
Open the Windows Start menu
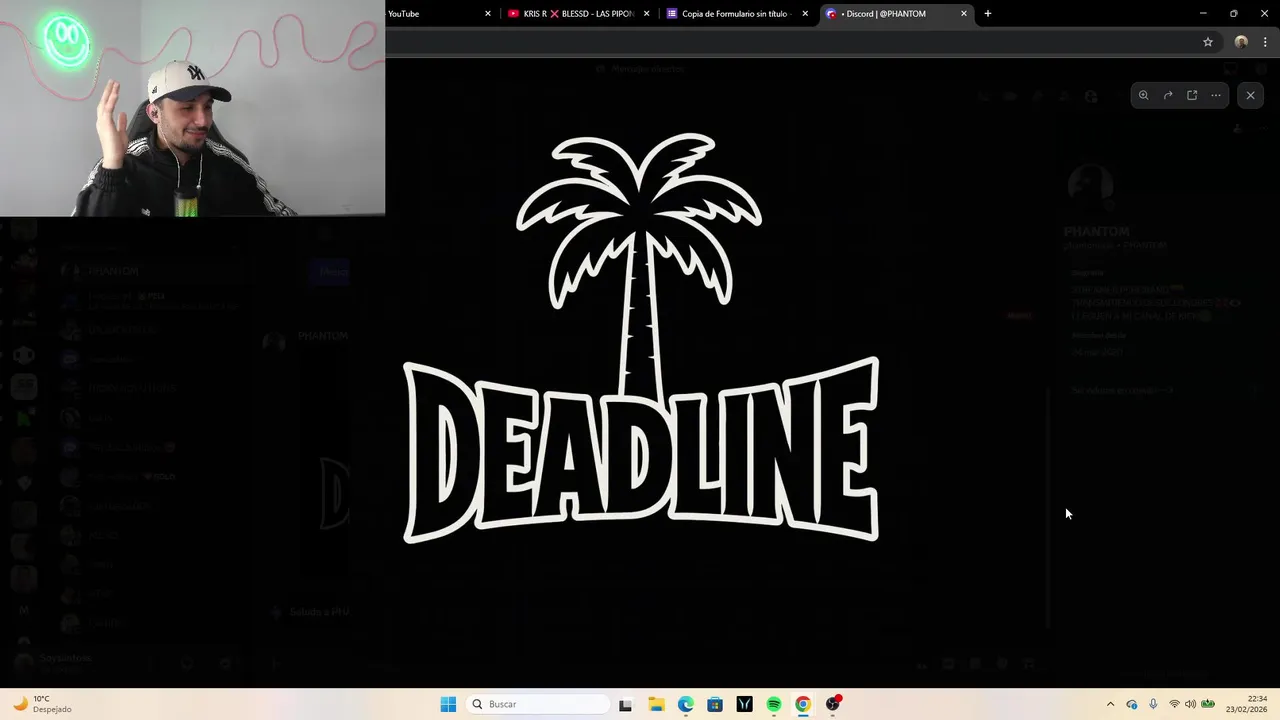pos(448,704)
